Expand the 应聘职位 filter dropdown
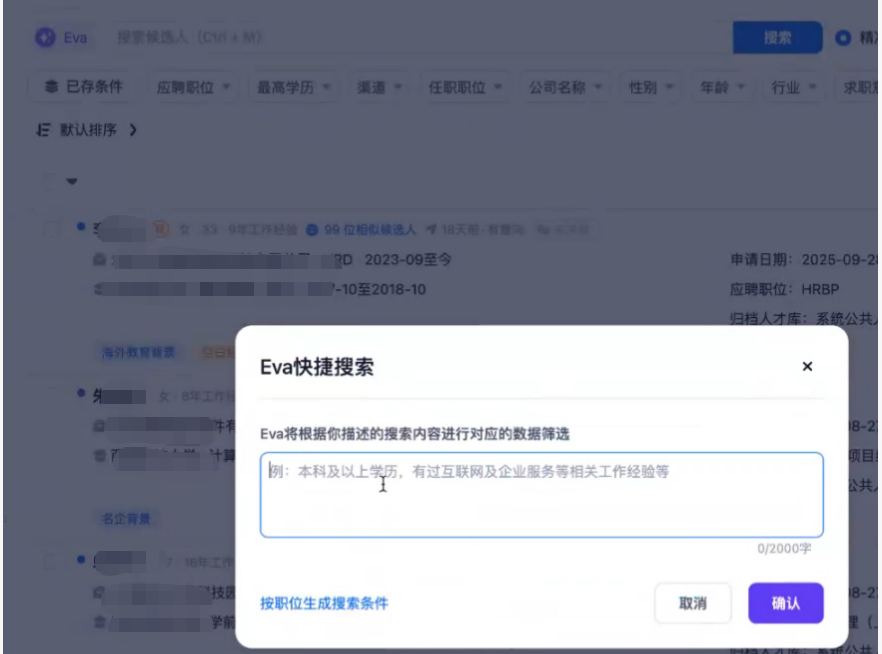The image size is (882, 654). click(193, 87)
